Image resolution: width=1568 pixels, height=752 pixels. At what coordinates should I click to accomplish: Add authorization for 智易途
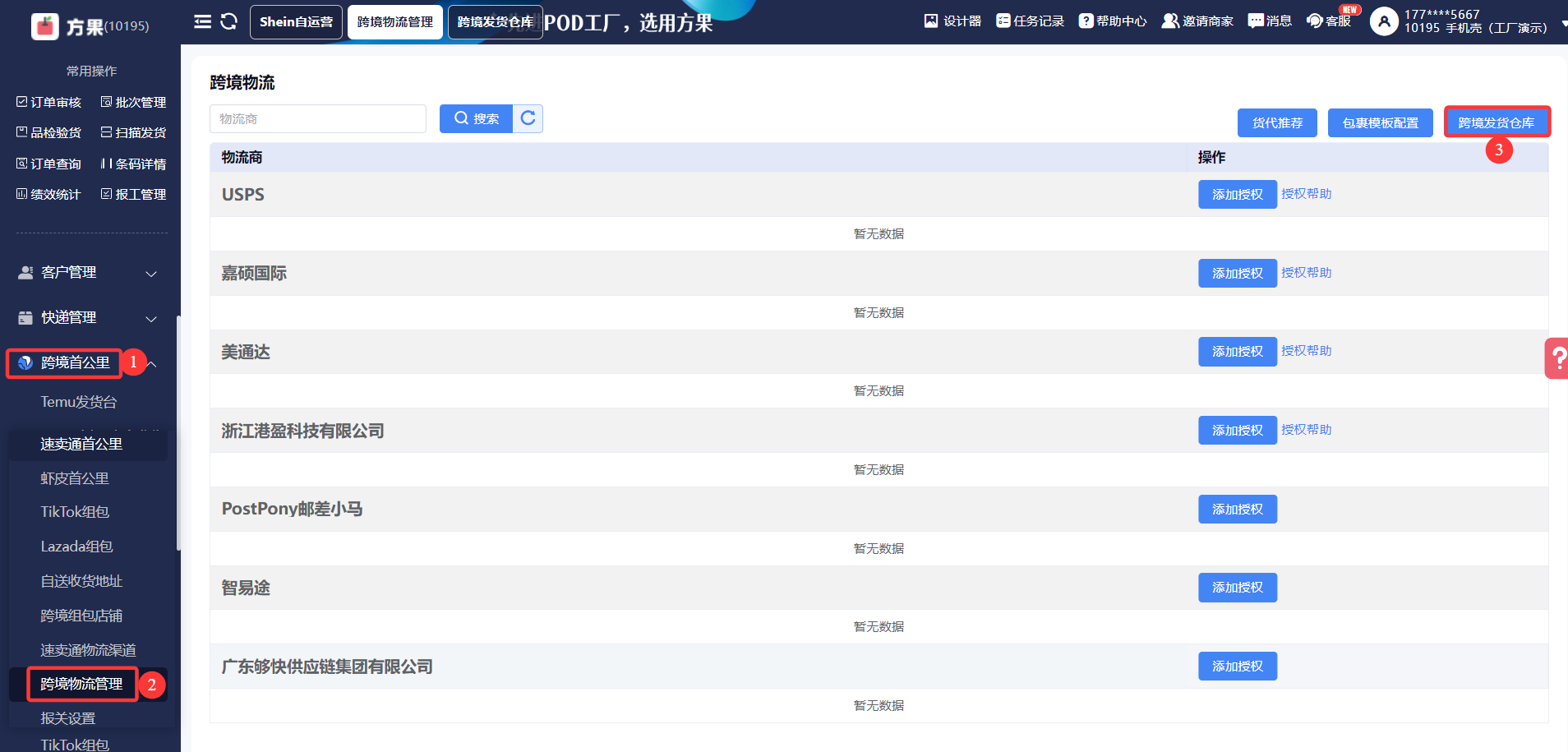click(x=1238, y=587)
